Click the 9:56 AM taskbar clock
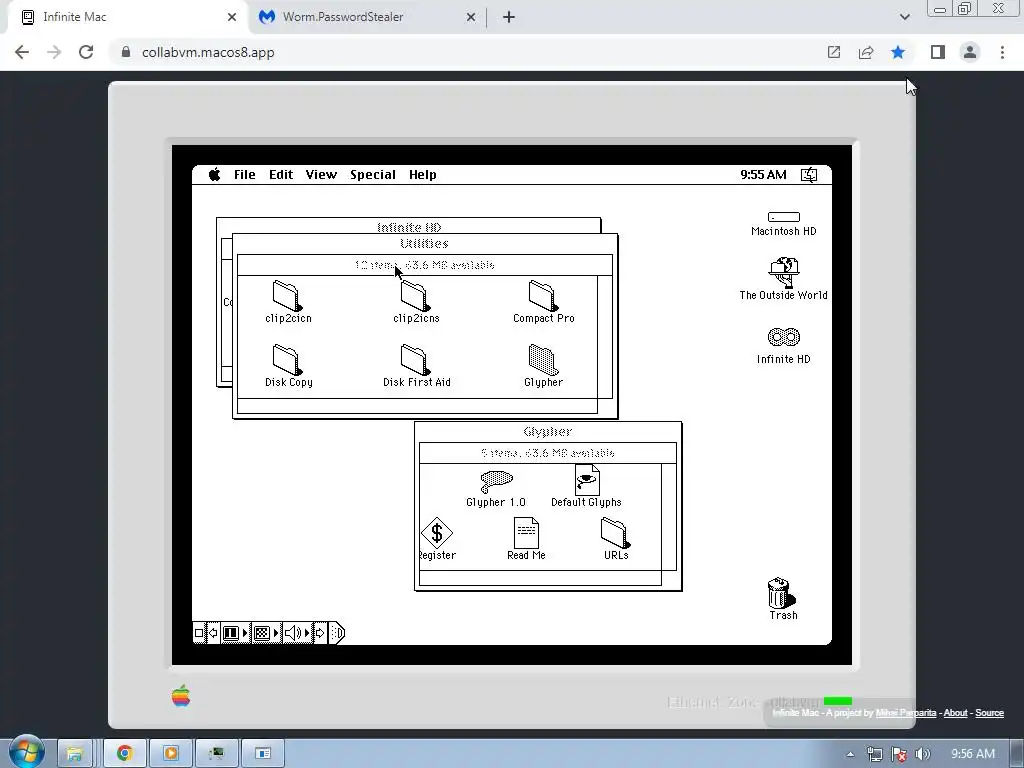 coord(972,754)
